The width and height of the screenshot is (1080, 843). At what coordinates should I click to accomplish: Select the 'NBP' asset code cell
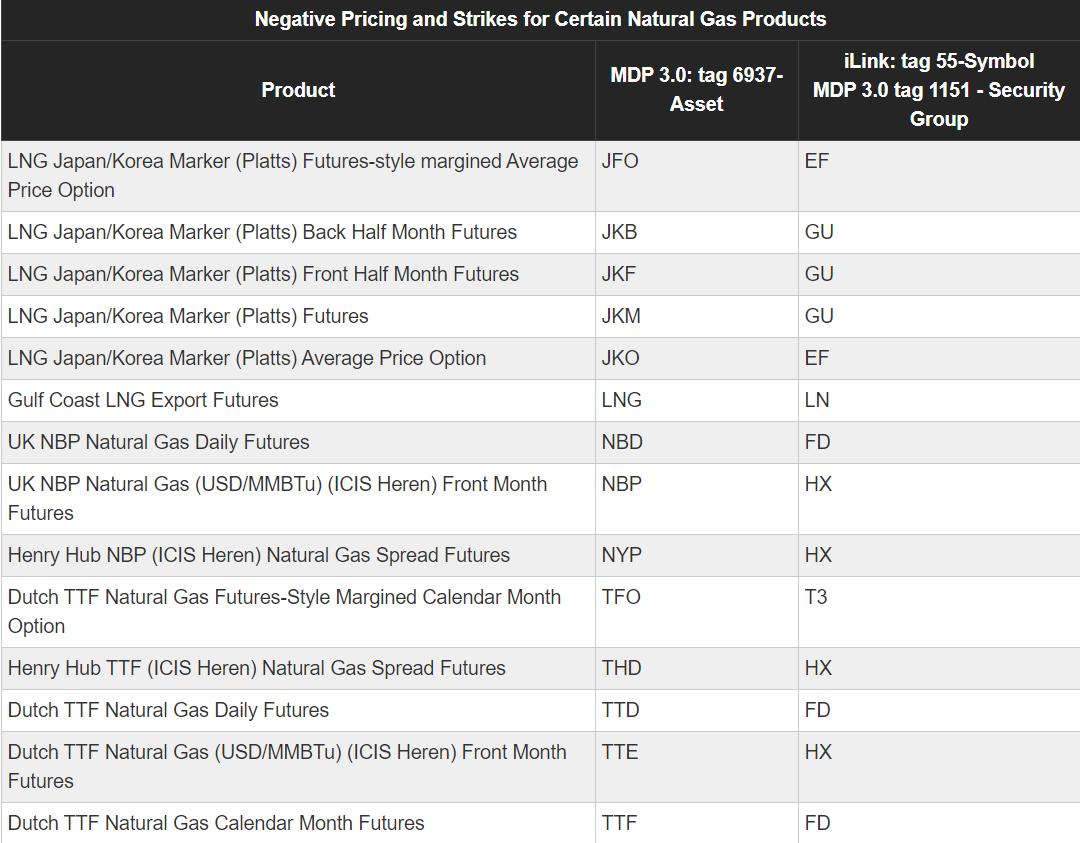click(x=622, y=484)
